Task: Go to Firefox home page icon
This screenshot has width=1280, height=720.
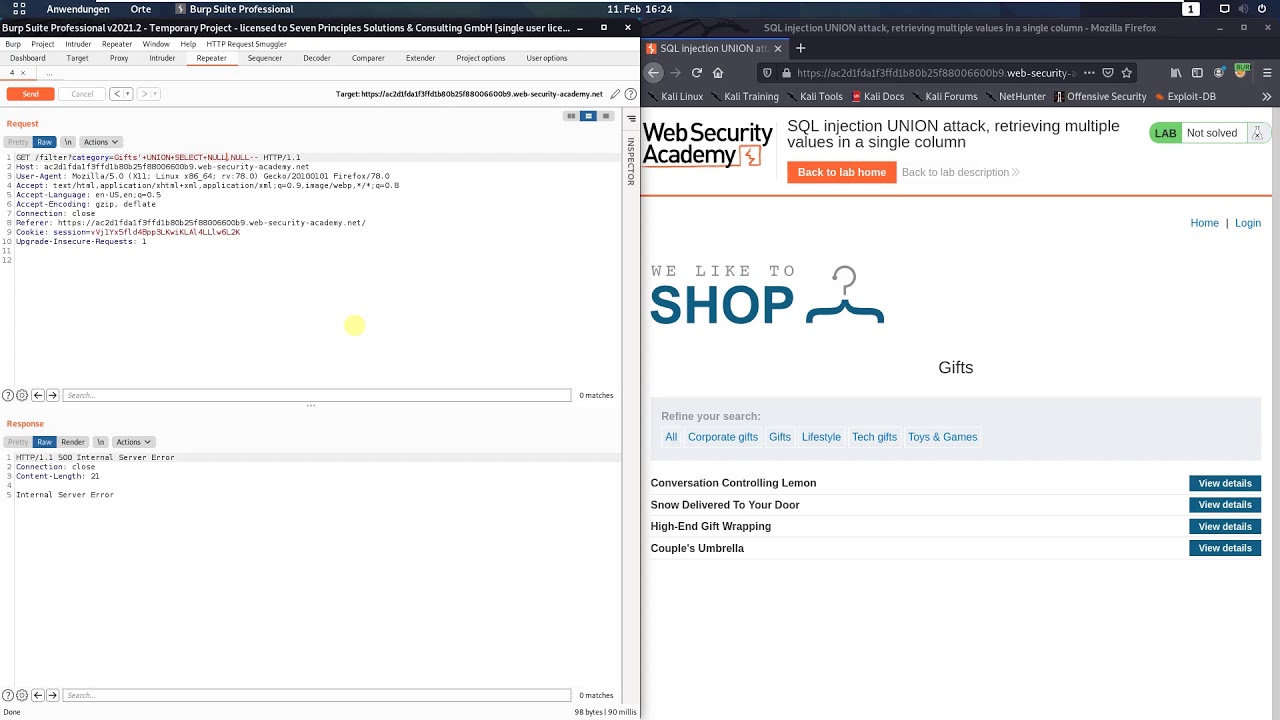Action: (x=719, y=73)
